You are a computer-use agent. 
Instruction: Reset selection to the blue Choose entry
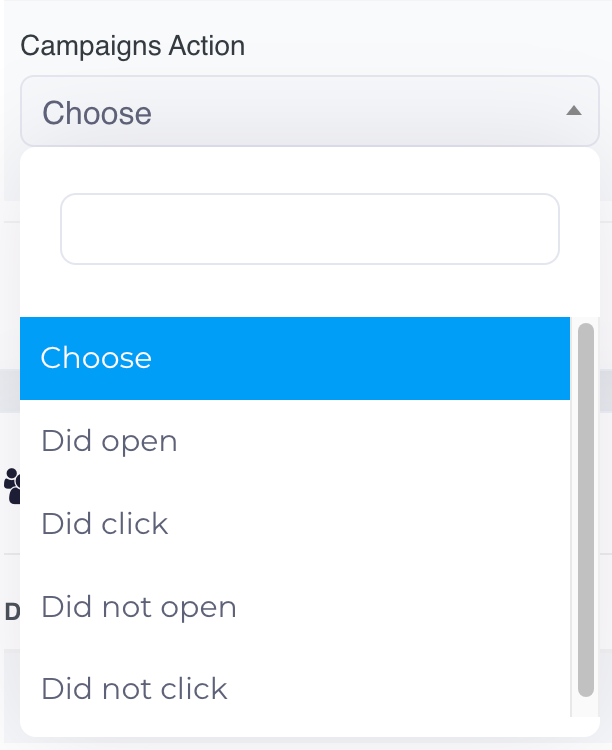click(x=96, y=358)
